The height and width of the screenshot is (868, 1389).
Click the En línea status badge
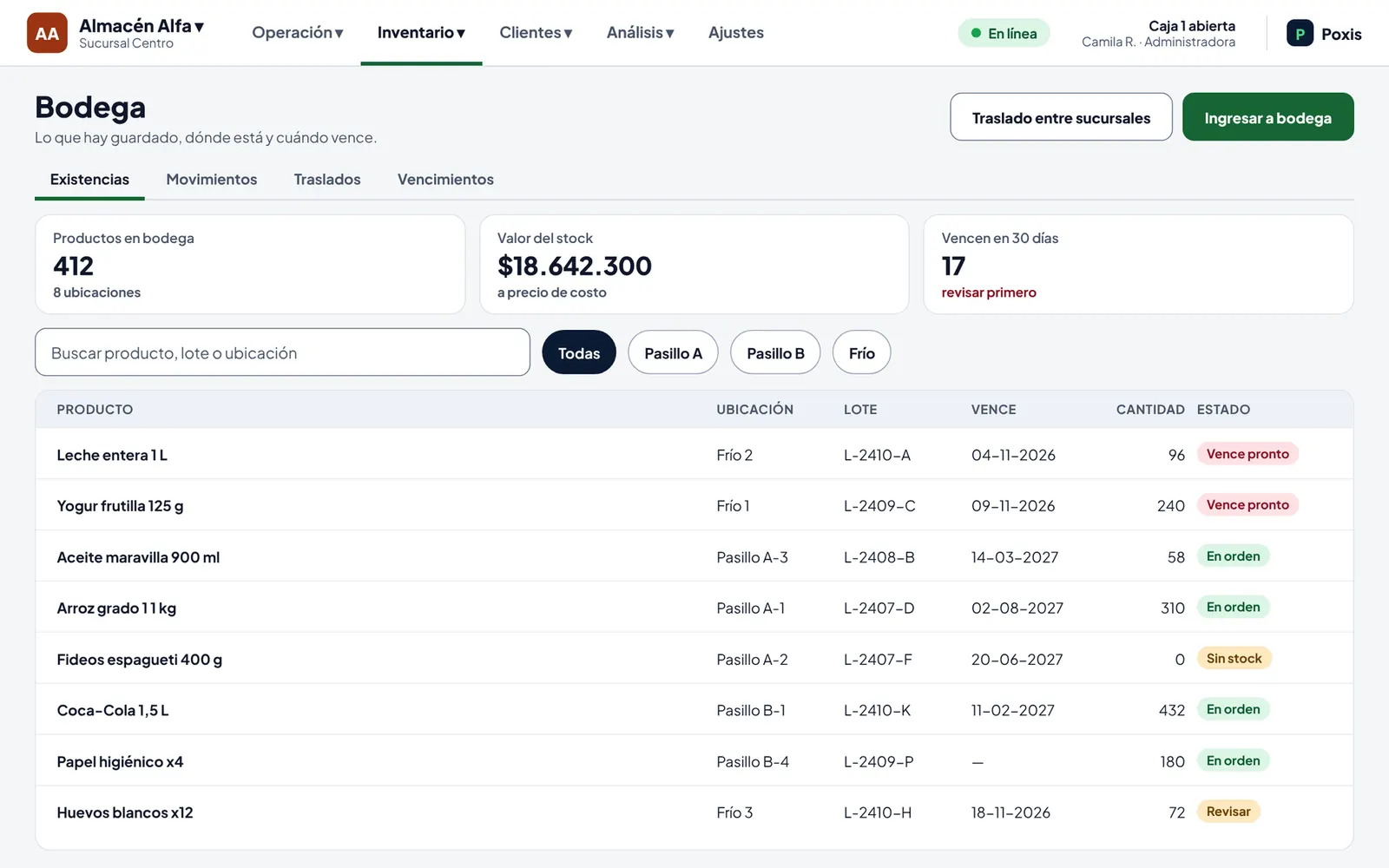pos(1004,33)
